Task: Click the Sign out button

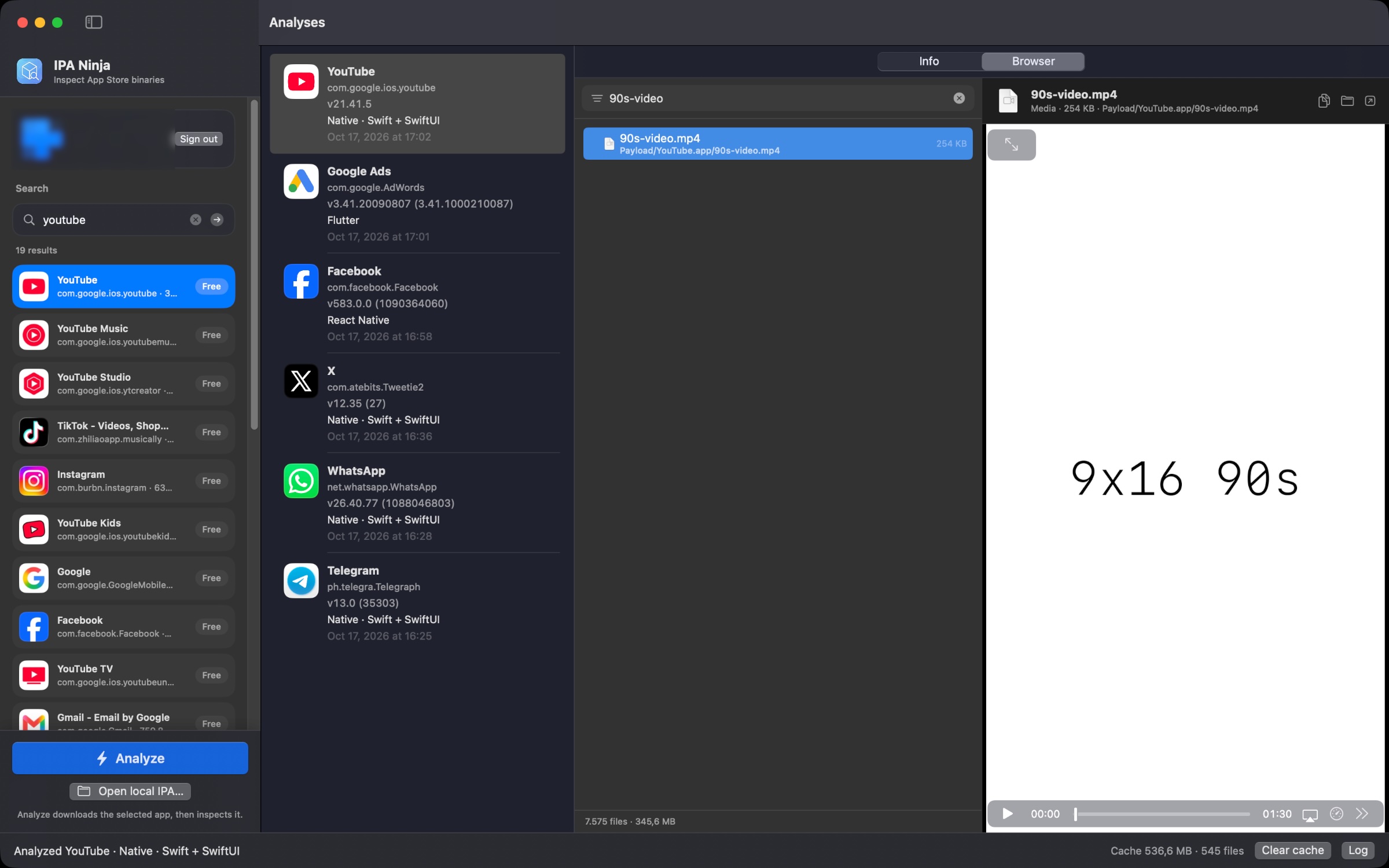Action: (x=199, y=139)
